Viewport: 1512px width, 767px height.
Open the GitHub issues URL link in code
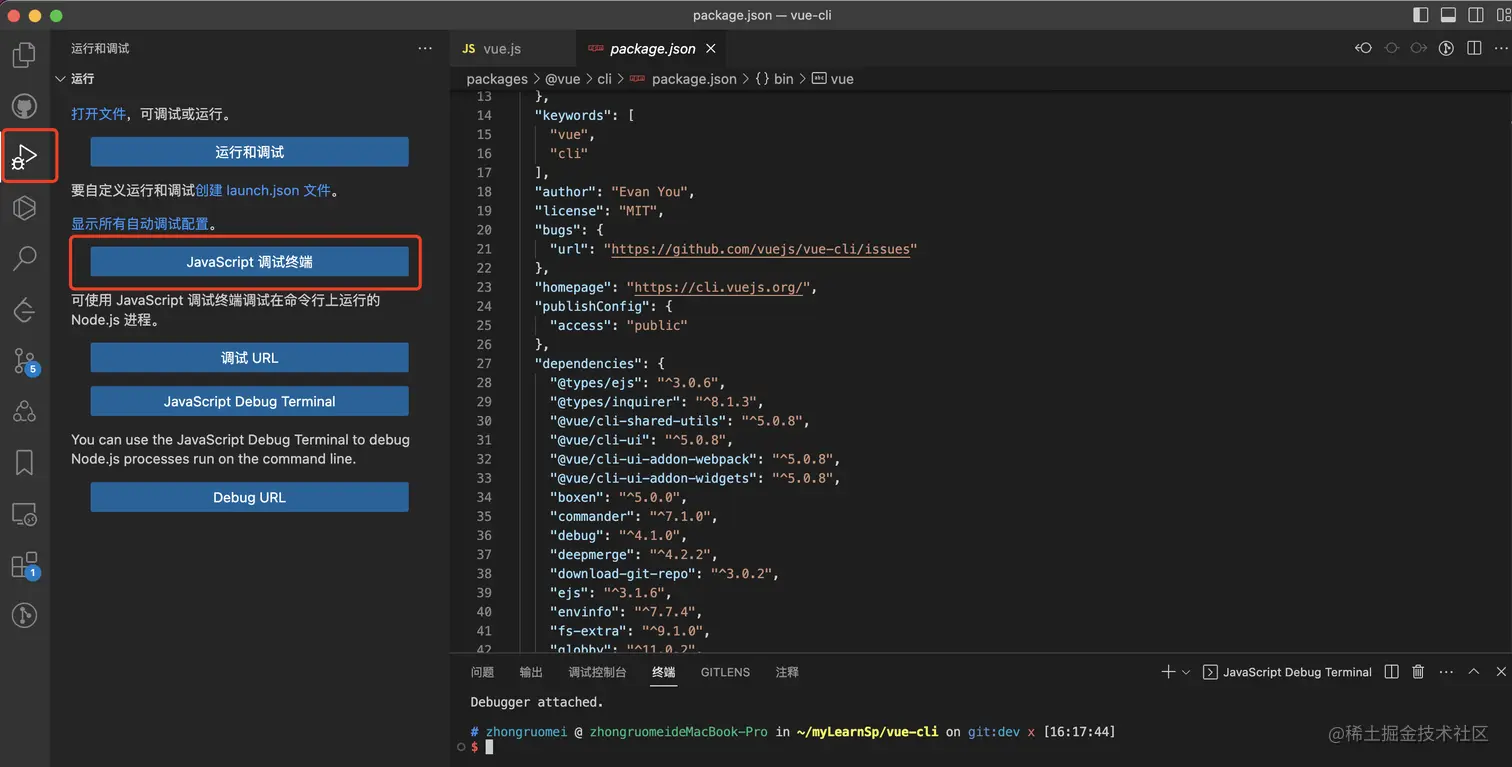[760, 249]
